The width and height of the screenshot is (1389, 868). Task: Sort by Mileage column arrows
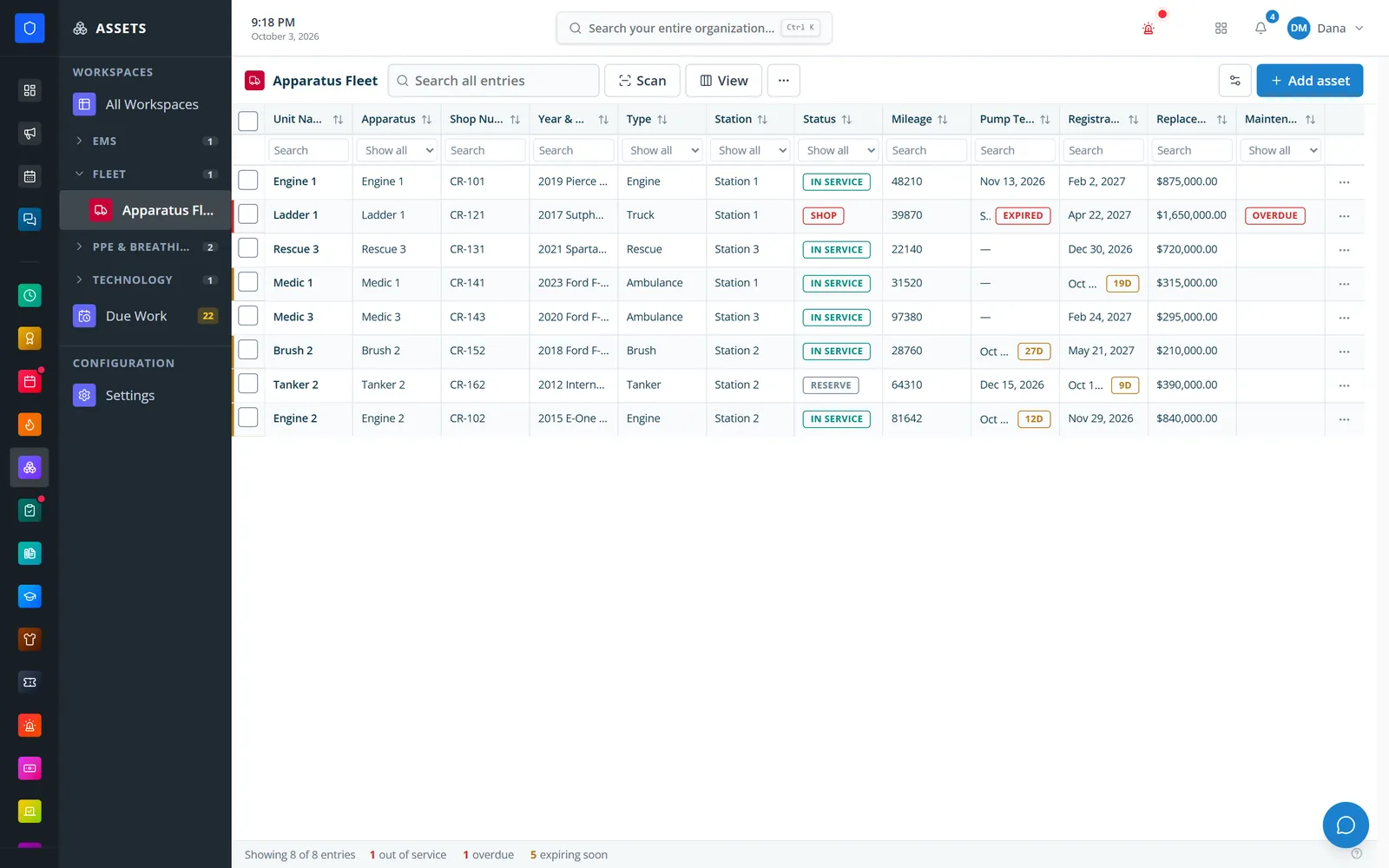[x=943, y=120]
